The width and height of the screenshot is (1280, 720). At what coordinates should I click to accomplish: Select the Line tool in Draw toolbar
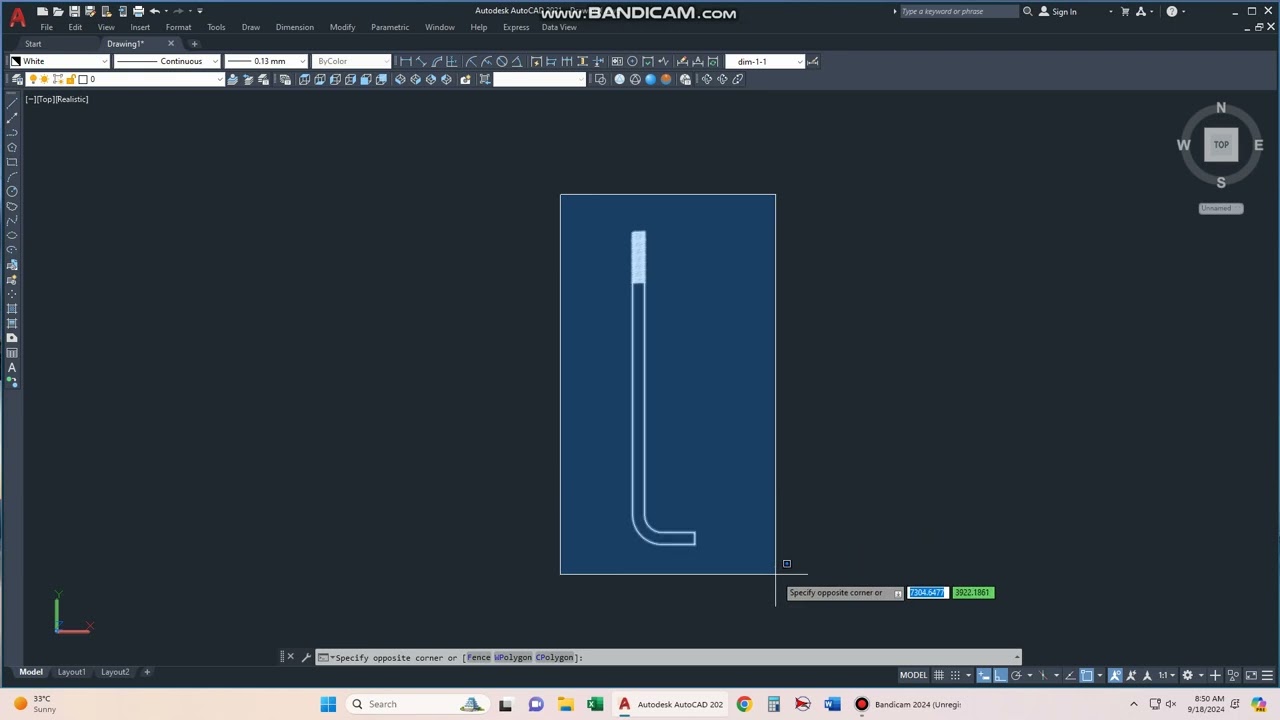pos(12,103)
